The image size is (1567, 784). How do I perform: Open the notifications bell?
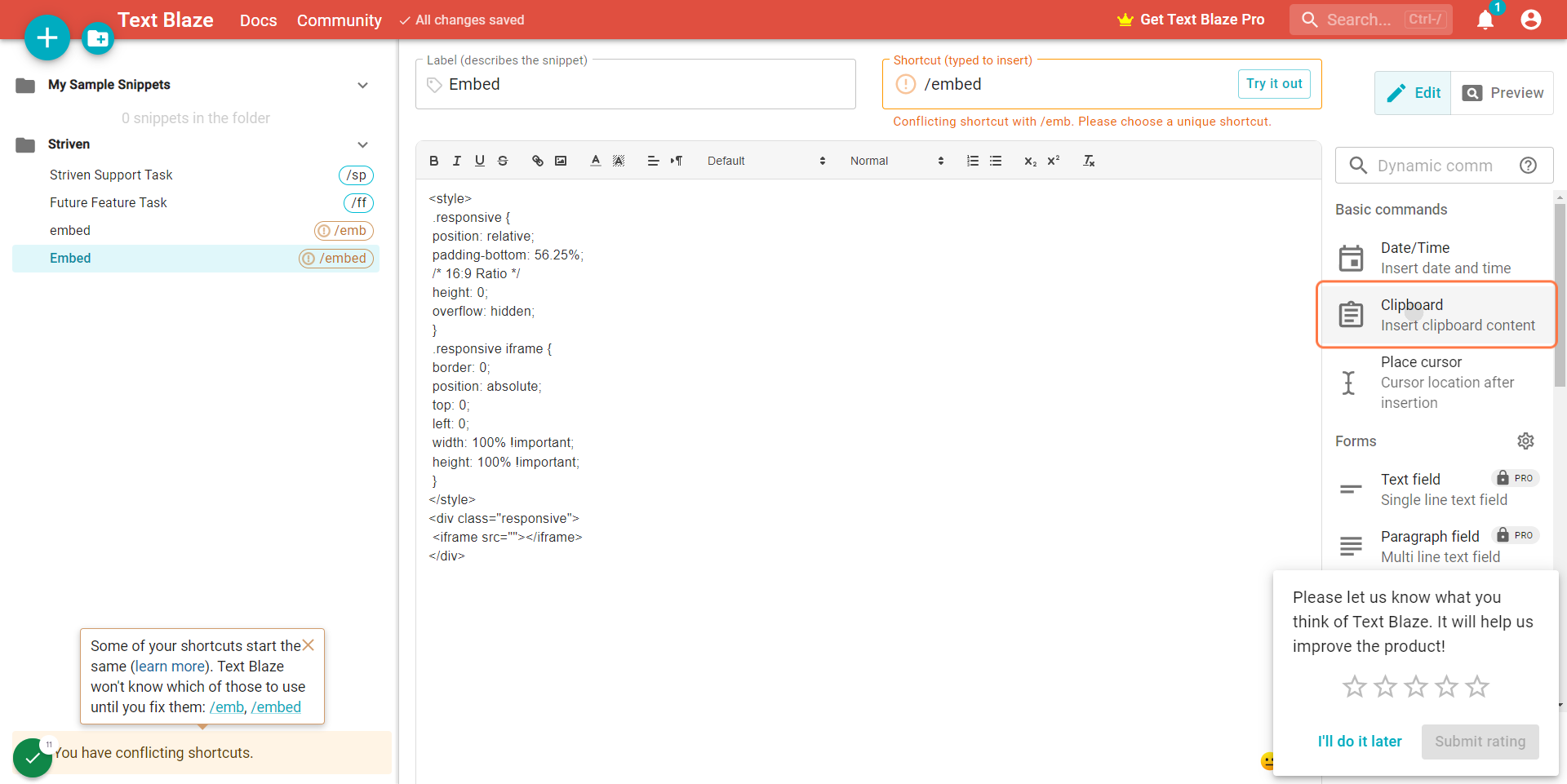pyautogui.click(x=1485, y=20)
